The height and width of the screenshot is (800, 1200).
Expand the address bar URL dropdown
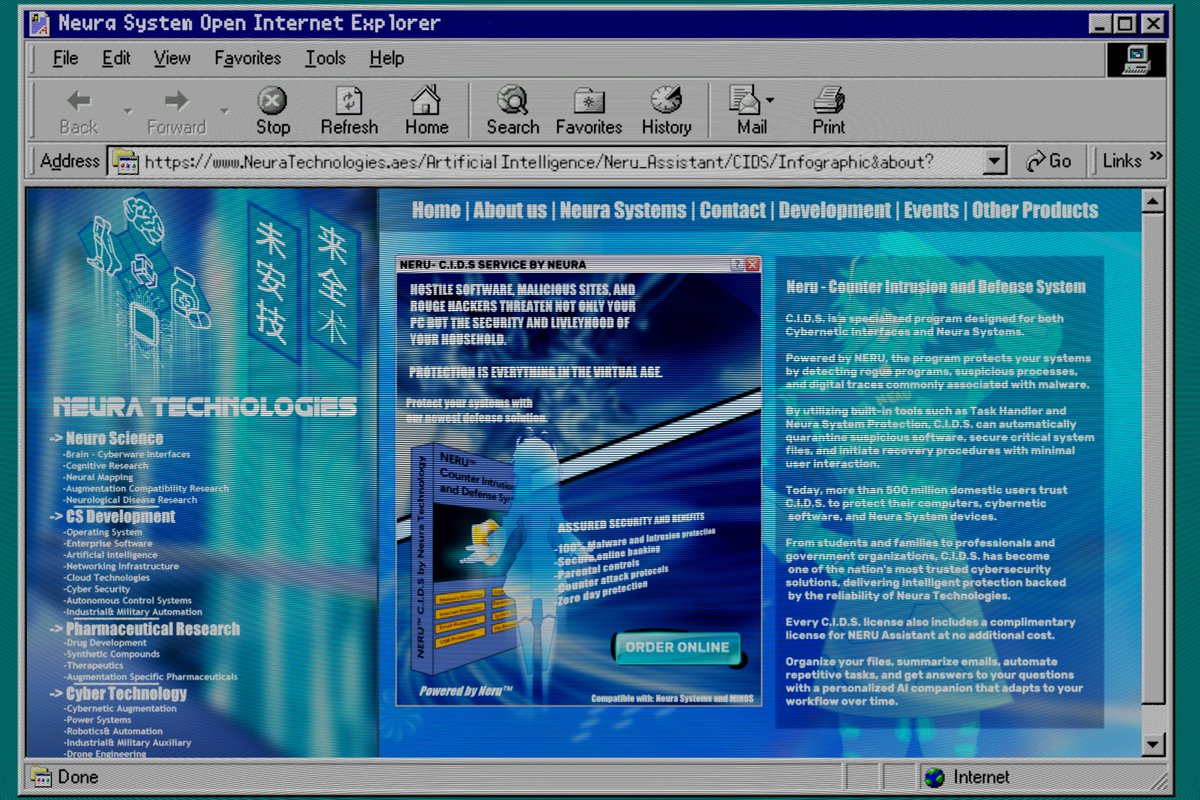click(x=995, y=161)
